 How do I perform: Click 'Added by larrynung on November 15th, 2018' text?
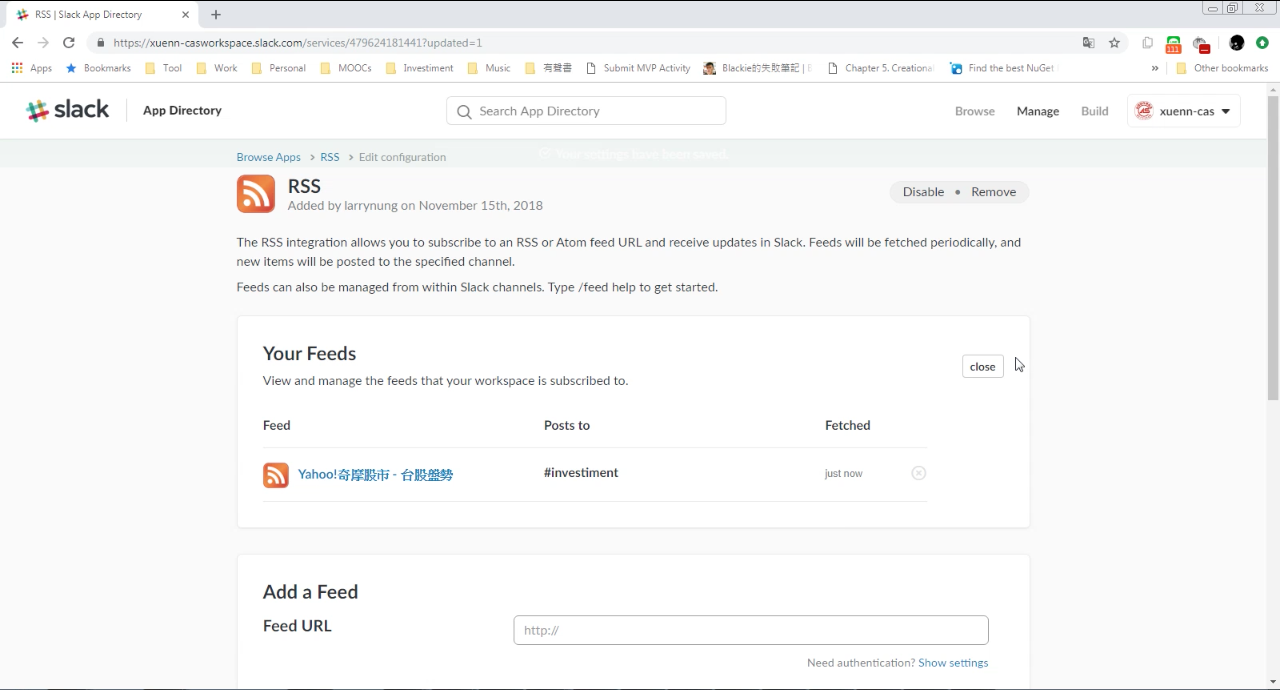pos(415,206)
